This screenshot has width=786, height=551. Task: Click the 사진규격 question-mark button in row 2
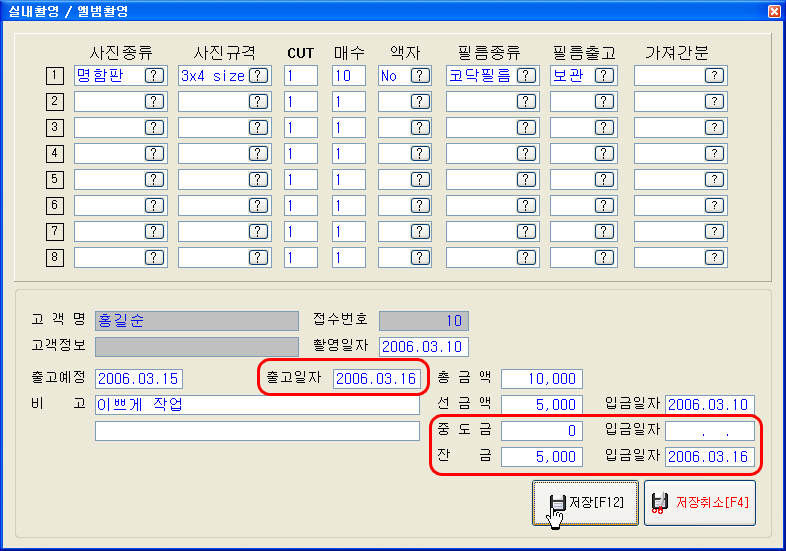(258, 102)
